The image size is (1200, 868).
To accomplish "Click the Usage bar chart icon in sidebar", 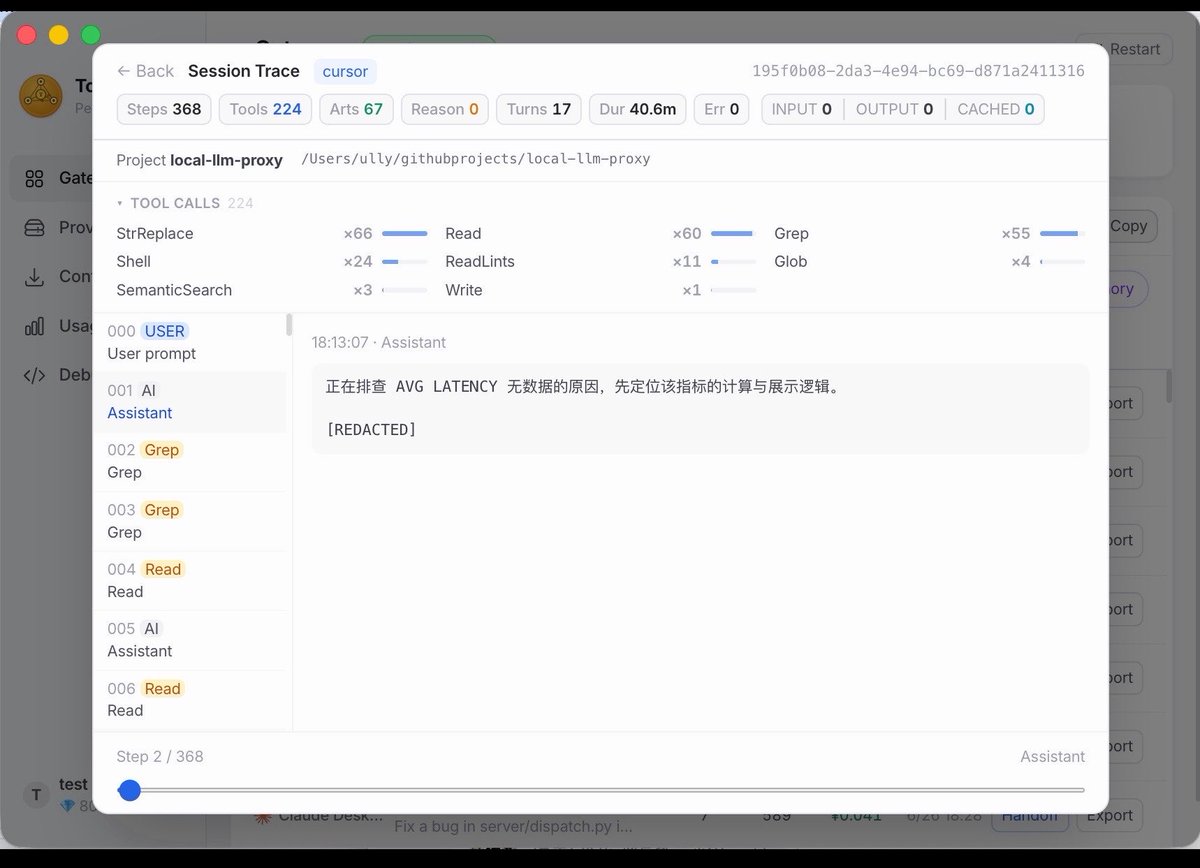I will (x=35, y=326).
